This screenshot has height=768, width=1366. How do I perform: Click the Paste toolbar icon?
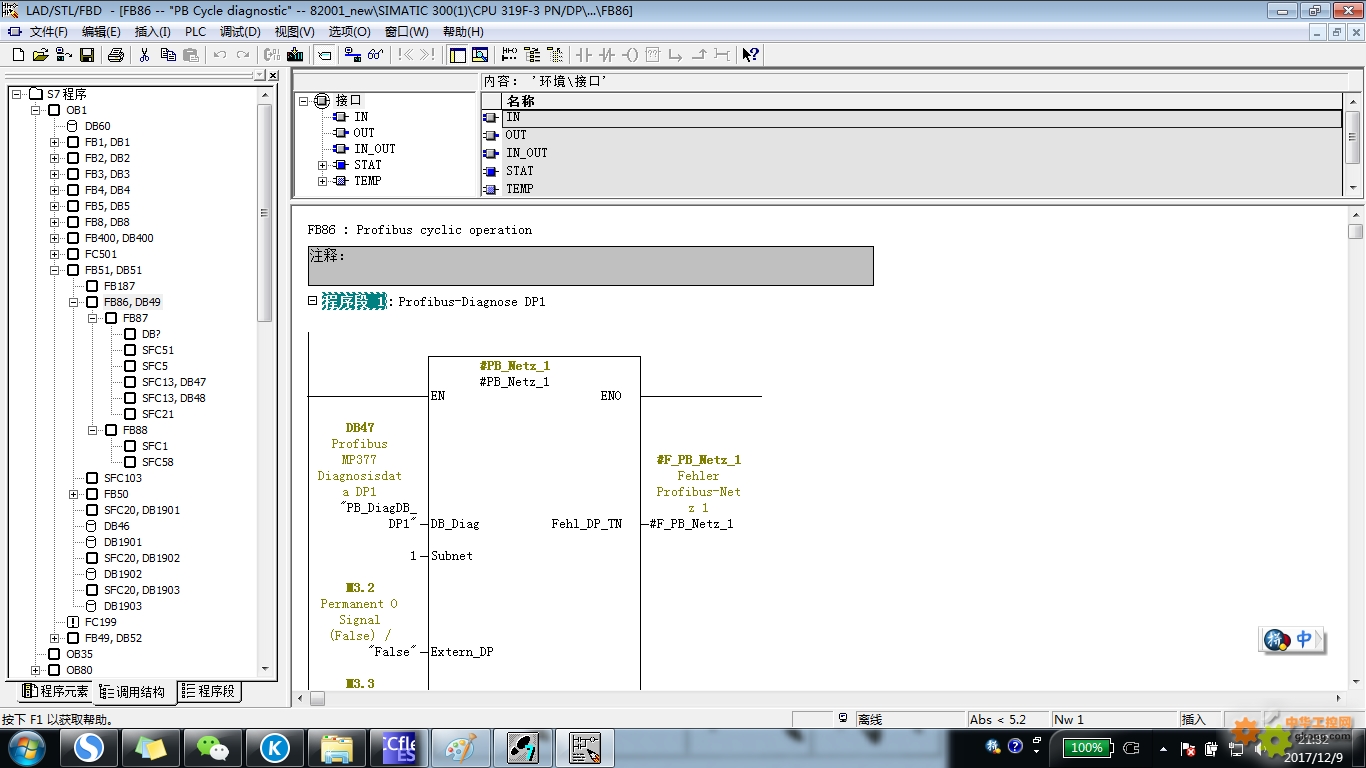point(191,55)
